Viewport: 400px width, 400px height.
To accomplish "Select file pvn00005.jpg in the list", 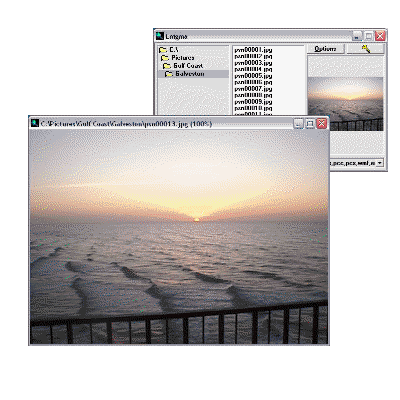I will 253,76.
